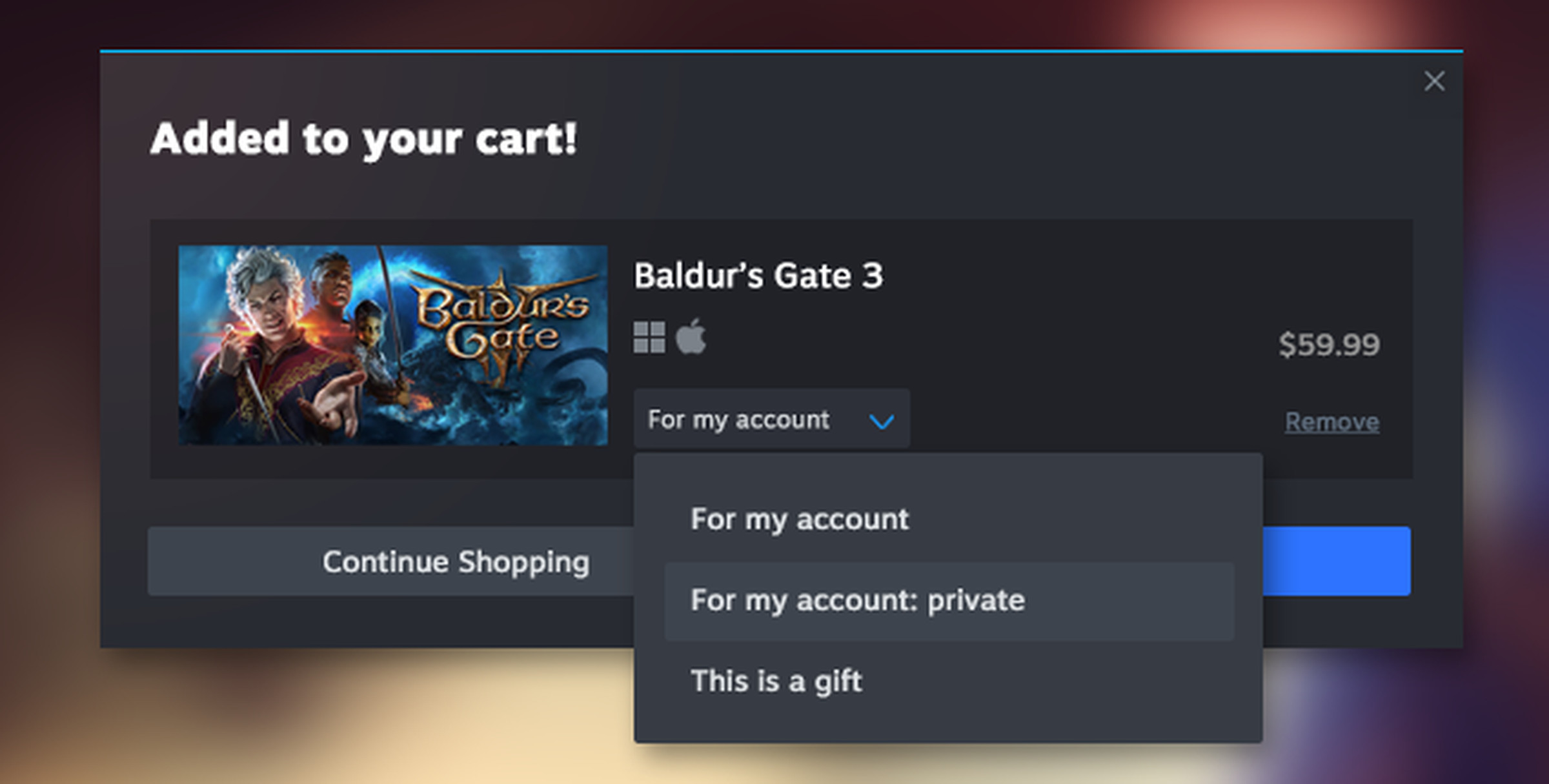The height and width of the screenshot is (784, 1549).
Task: Select For my account option
Action: click(x=800, y=518)
